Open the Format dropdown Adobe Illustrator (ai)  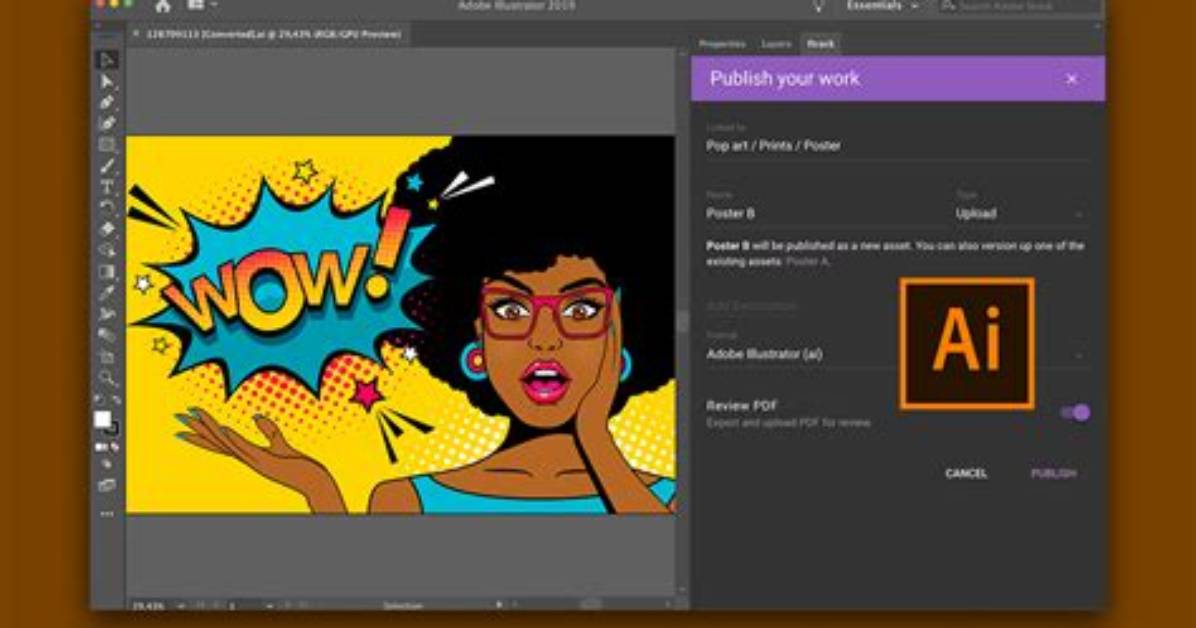[896, 354]
